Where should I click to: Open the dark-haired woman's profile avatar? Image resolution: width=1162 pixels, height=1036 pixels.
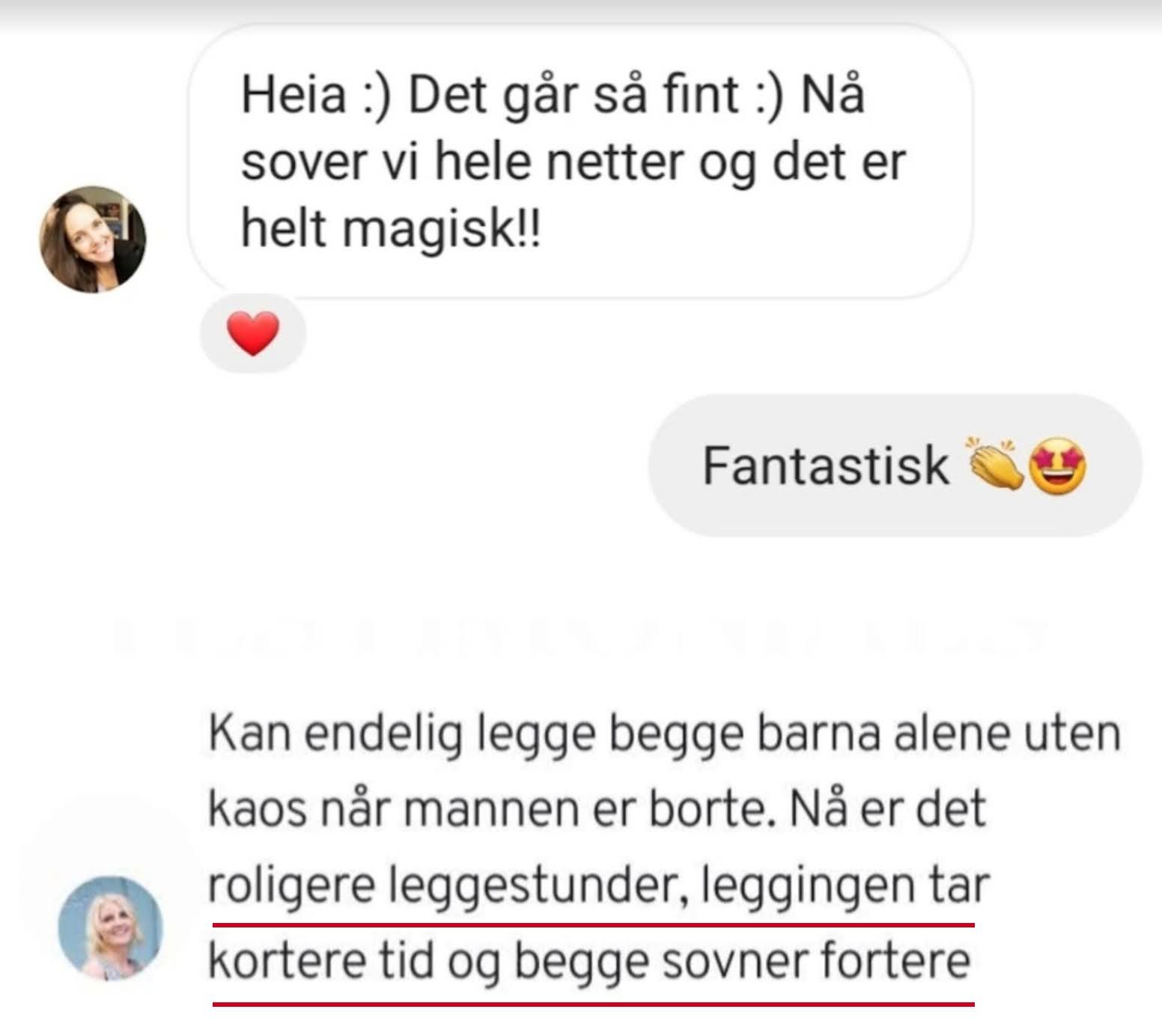click(x=93, y=240)
